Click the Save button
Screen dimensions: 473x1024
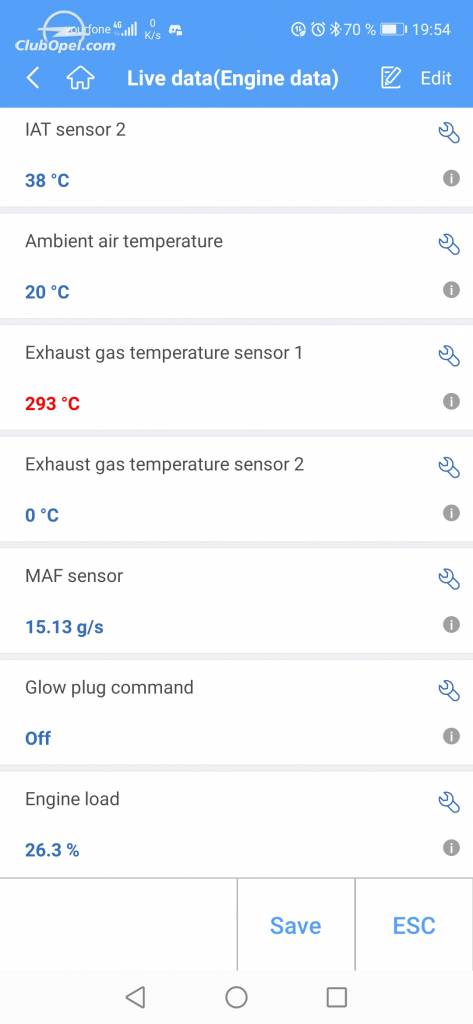(295, 925)
